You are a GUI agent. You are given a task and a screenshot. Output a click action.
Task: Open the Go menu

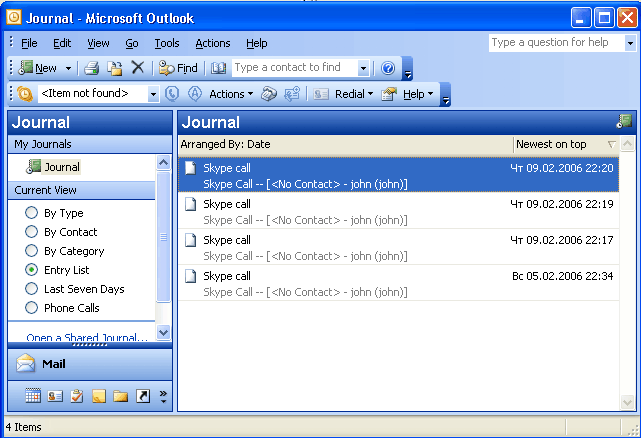pos(132,43)
